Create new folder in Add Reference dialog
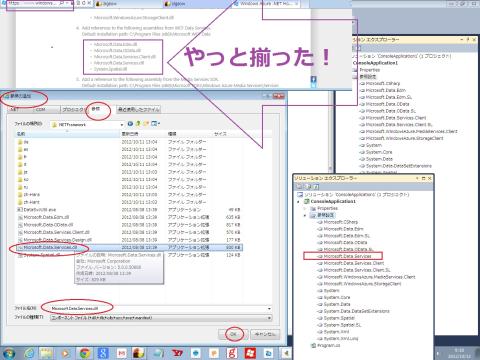Image resolution: width=480 pixels, height=360 pixels. (146, 124)
